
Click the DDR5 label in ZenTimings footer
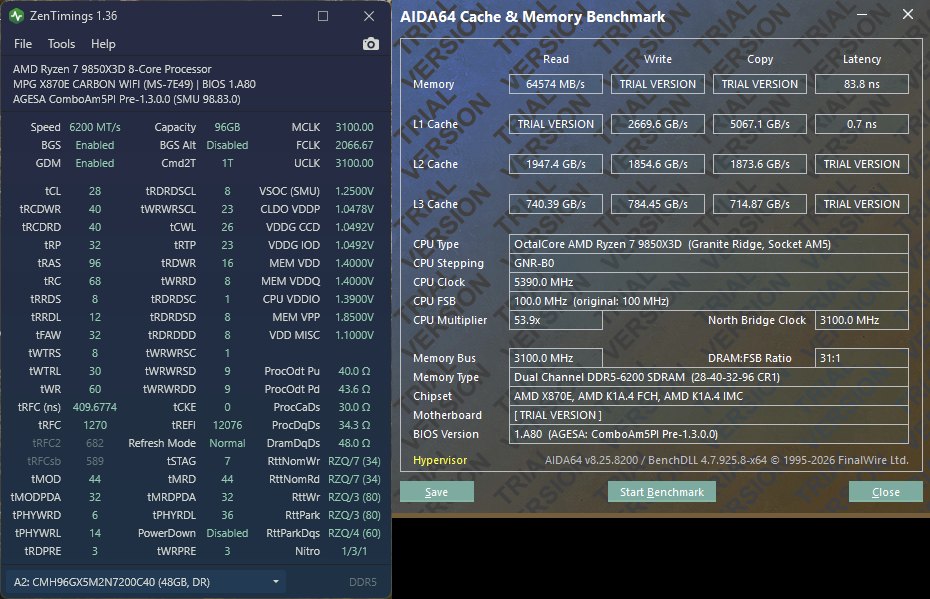pyautogui.click(x=362, y=582)
